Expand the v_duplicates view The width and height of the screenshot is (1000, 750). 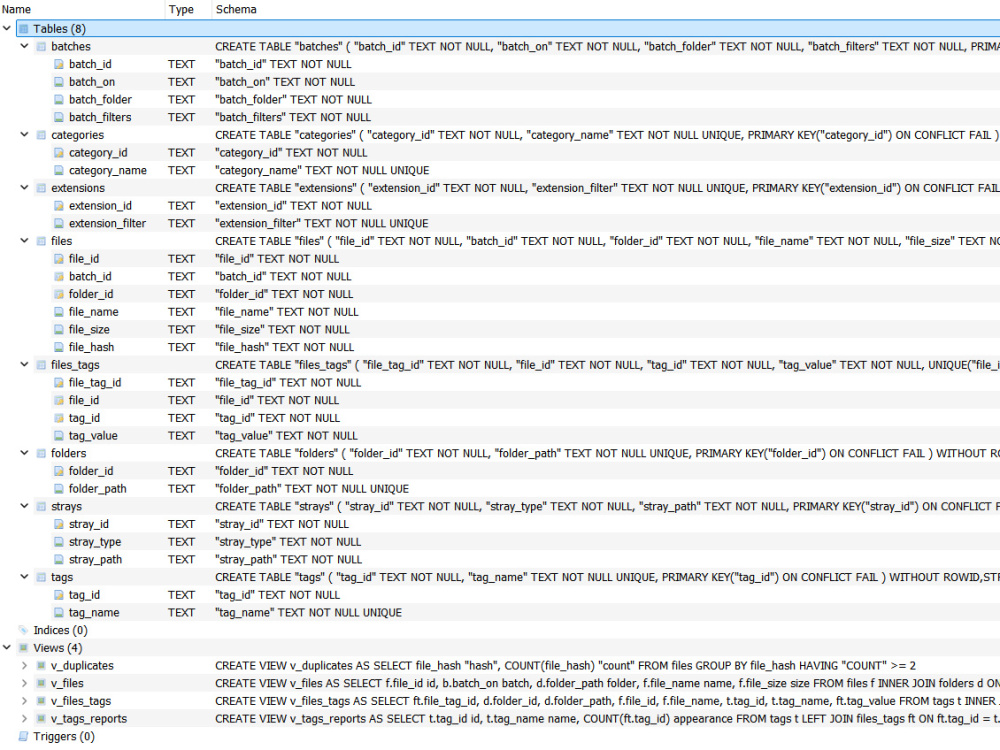tap(24, 665)
